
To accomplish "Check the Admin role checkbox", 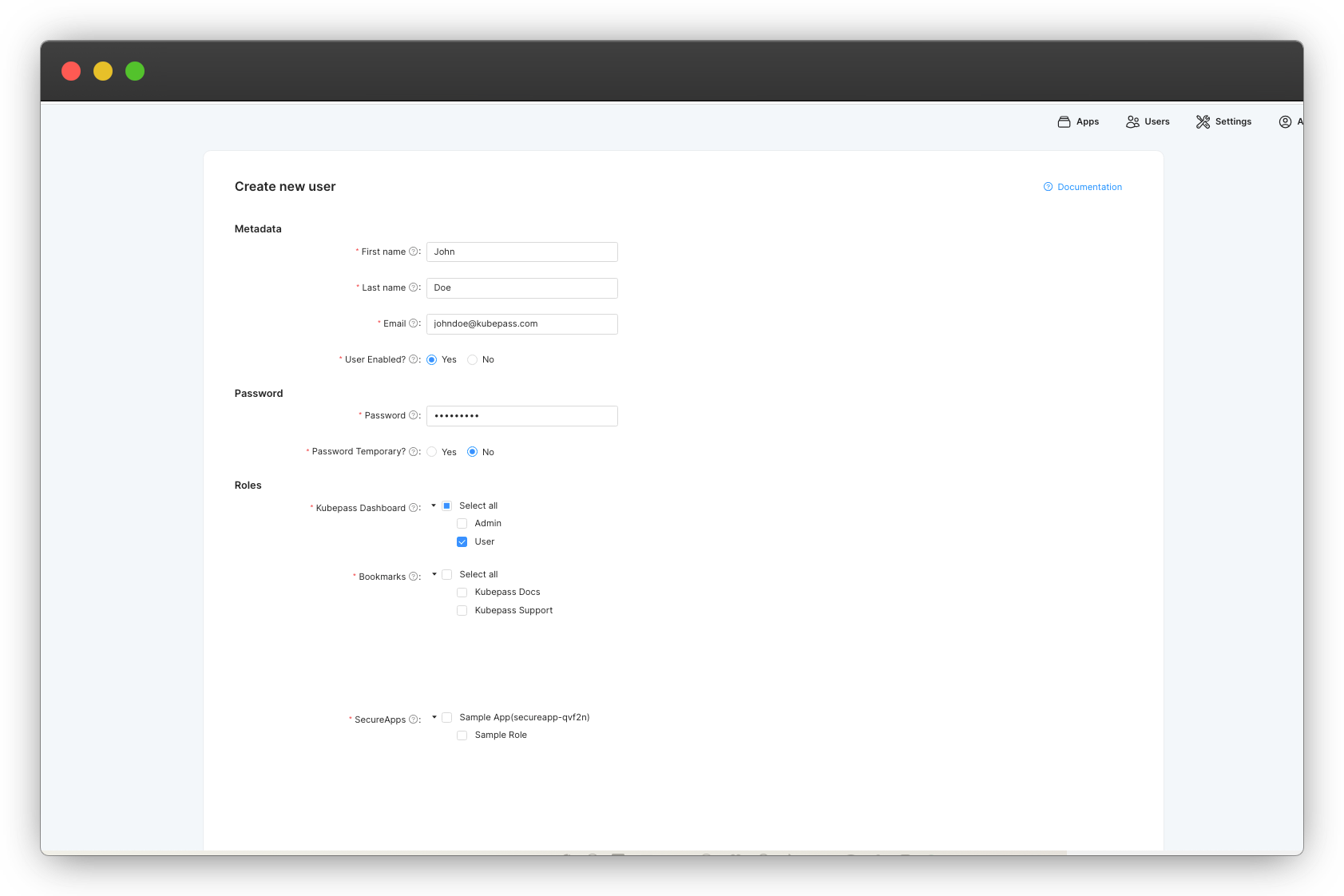I will click(462, 523).
